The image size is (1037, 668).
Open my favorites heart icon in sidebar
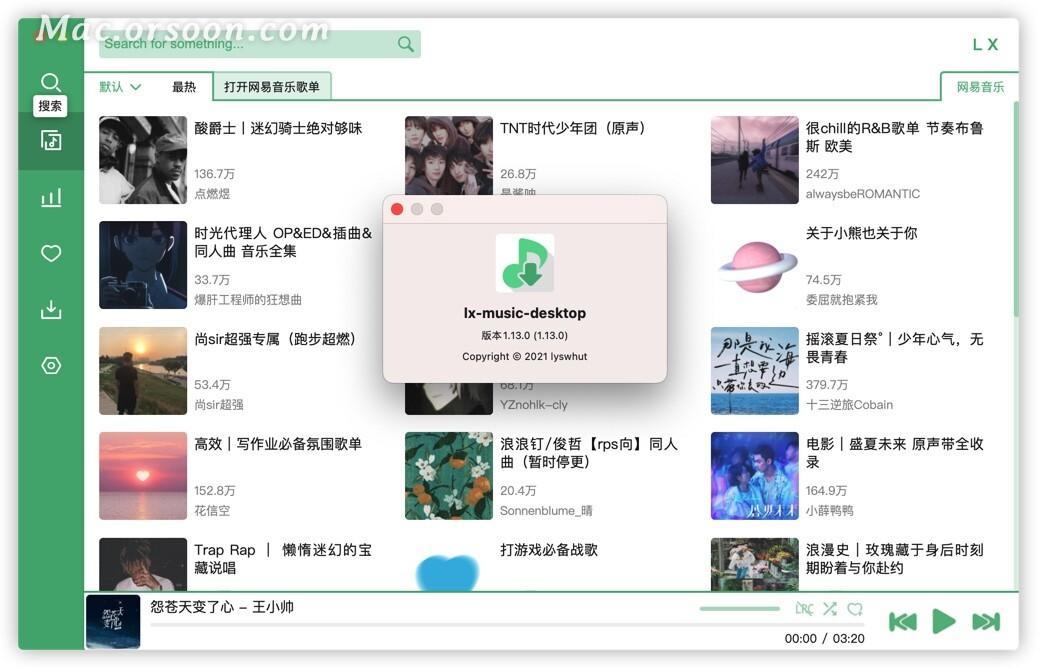click(x=51, y=253)
